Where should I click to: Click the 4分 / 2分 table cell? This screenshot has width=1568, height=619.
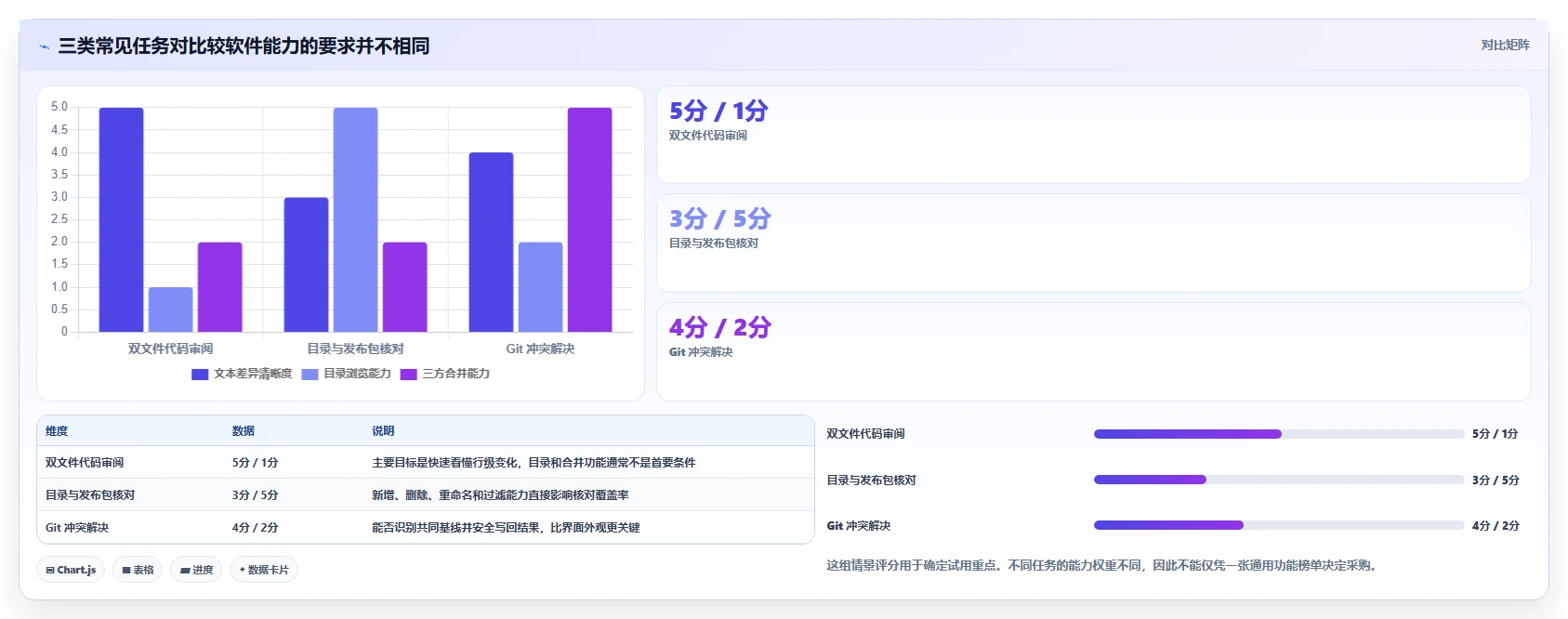256,528
